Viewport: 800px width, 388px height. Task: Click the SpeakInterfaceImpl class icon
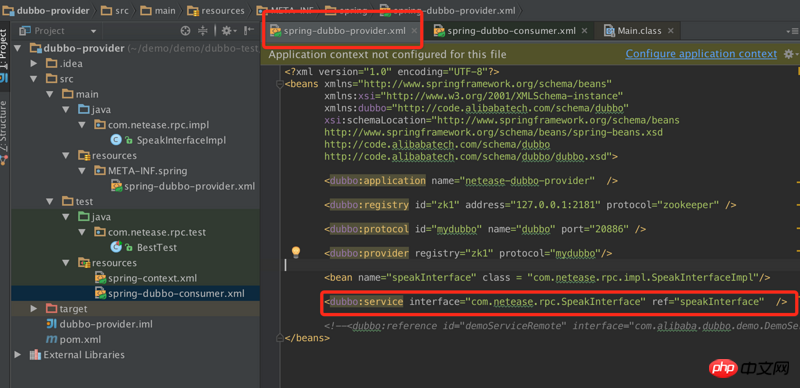[116, 140]
